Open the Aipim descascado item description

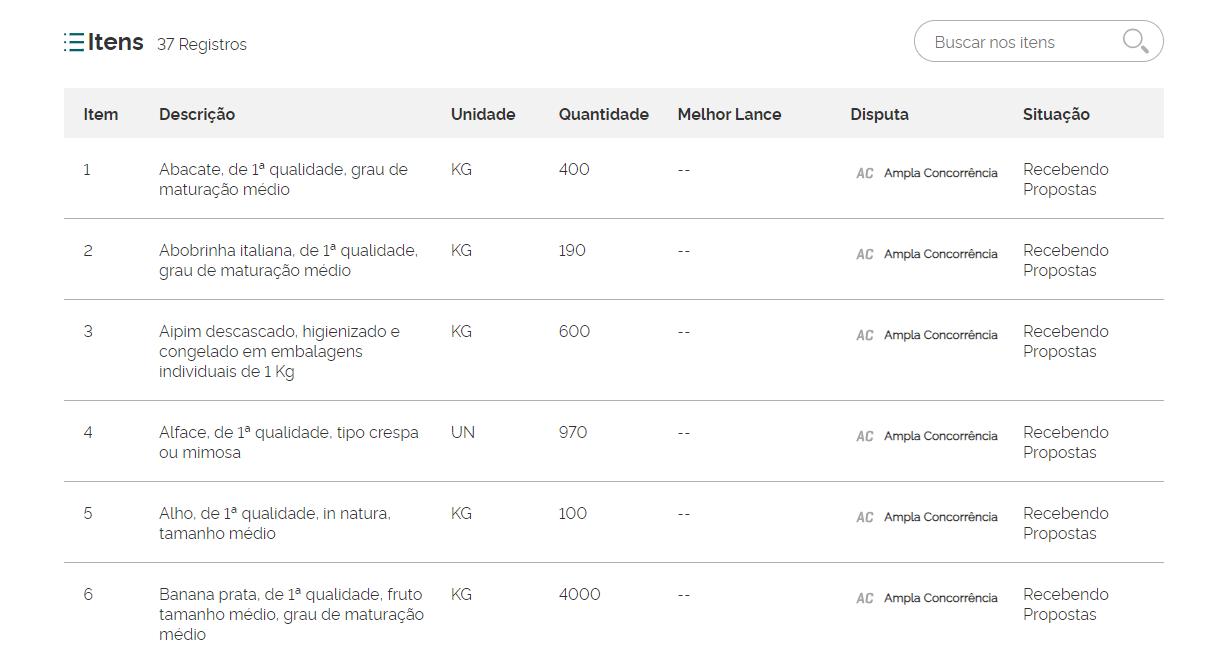point(279,351)
